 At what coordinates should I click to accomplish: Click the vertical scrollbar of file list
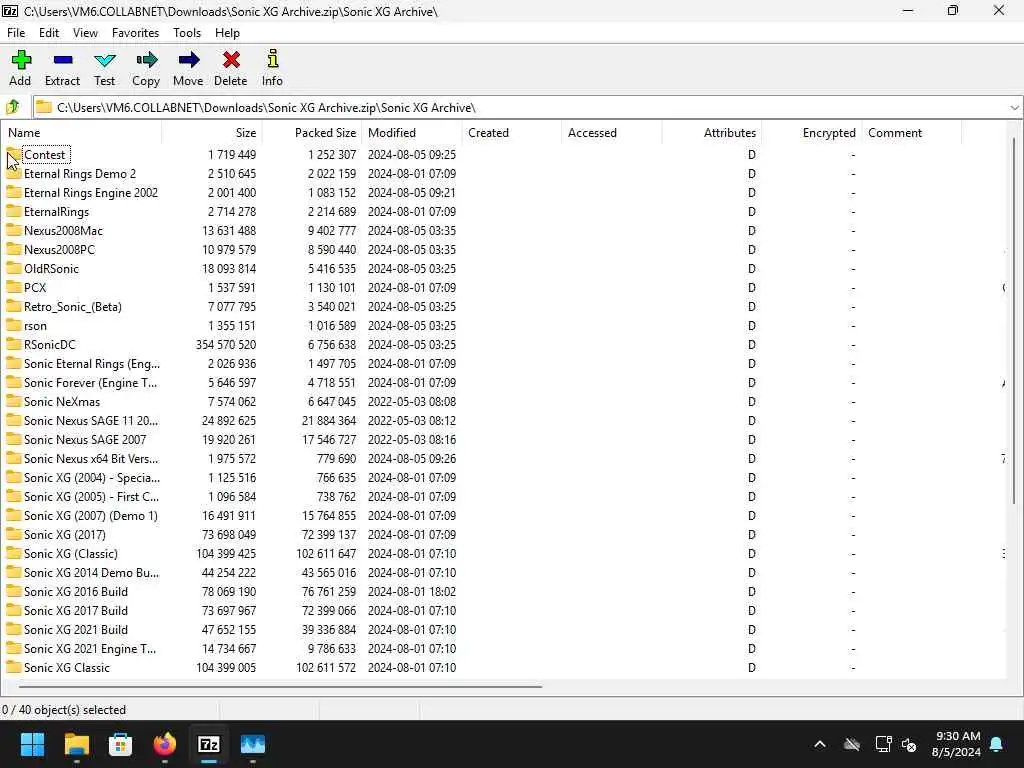pyautogui.click(x=1014, y=320)
